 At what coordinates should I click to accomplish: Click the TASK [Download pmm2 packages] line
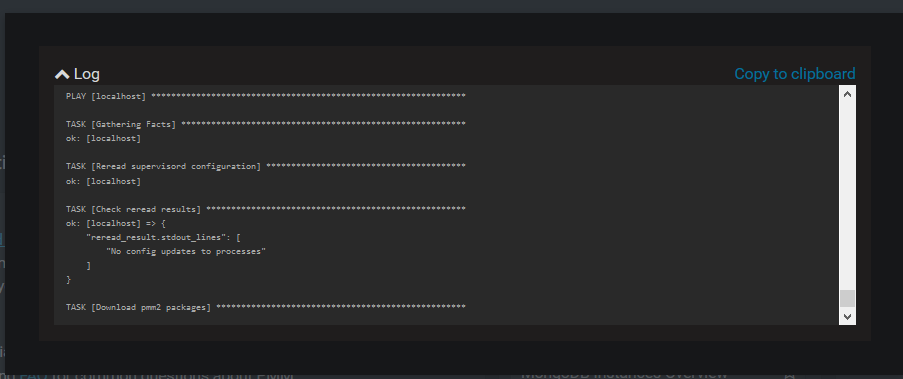(265, 308)
